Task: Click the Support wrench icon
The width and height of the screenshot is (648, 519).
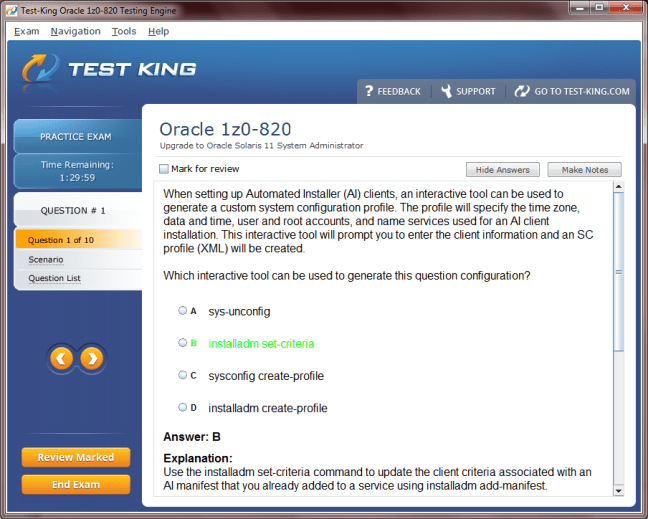Action: pos(446,91)
